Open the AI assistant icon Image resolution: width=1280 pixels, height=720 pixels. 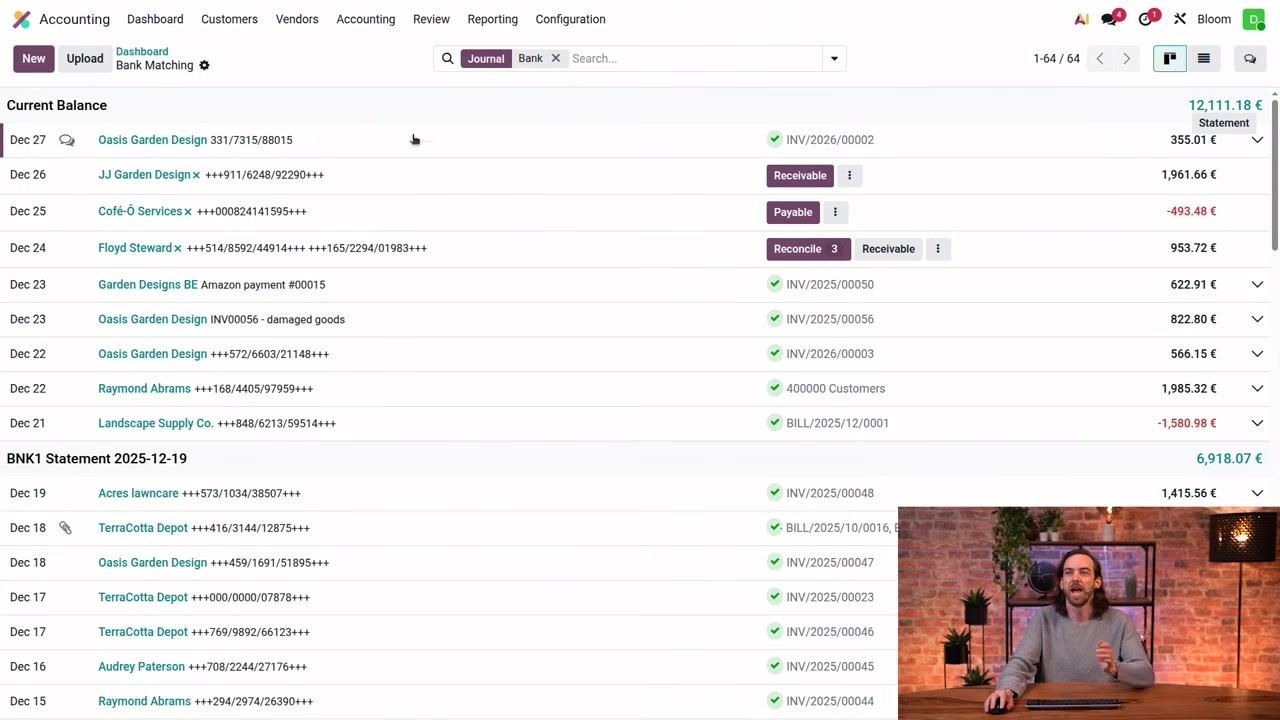(x=1081, y=19)
